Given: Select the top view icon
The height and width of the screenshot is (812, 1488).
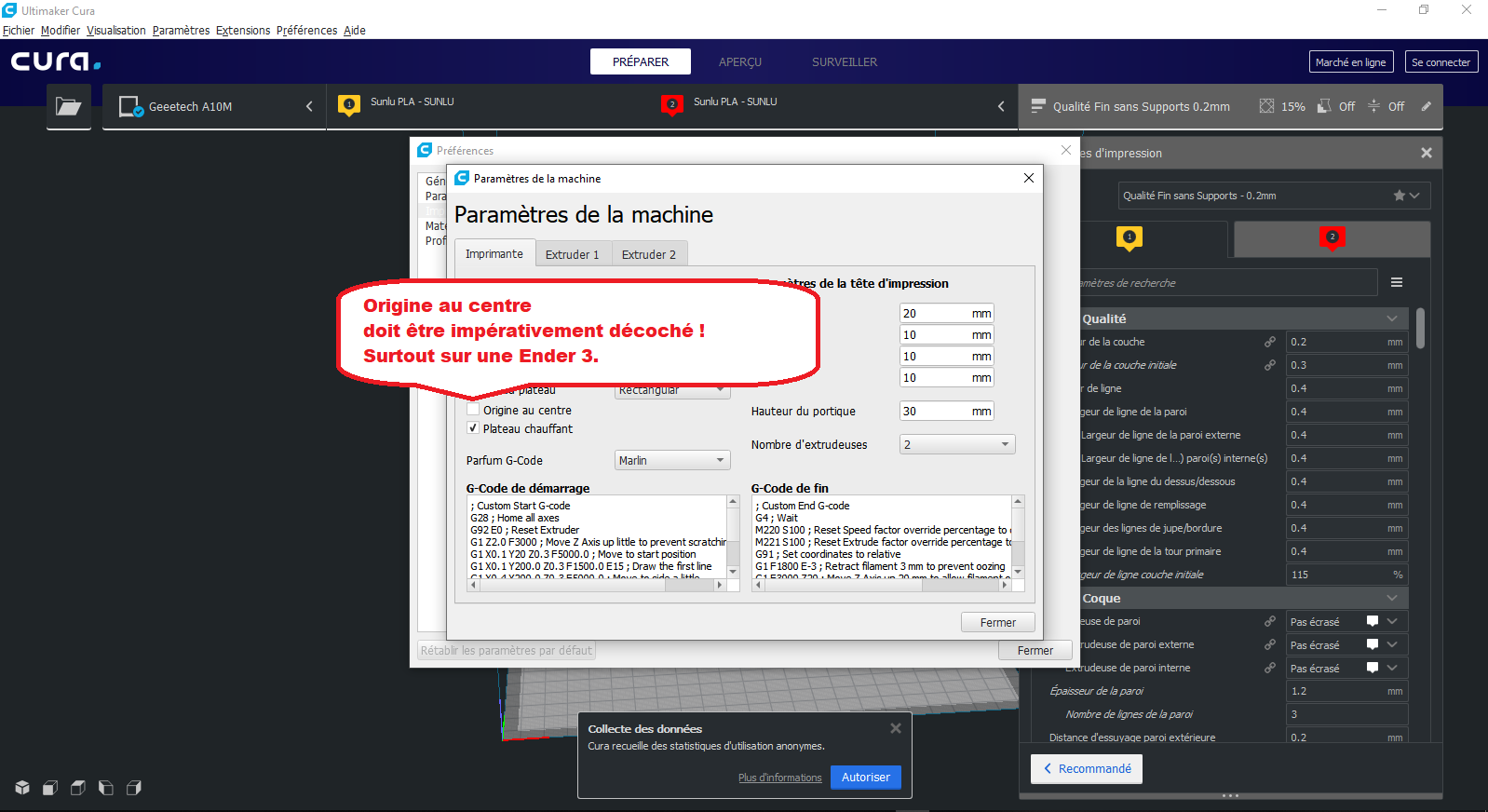Looking at the screenshot, I should tap(78, 788).
